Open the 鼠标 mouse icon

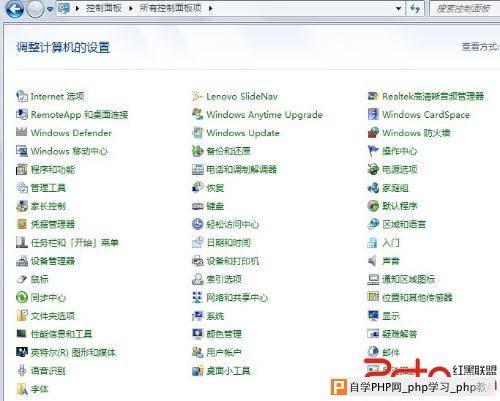pos(22,279)
